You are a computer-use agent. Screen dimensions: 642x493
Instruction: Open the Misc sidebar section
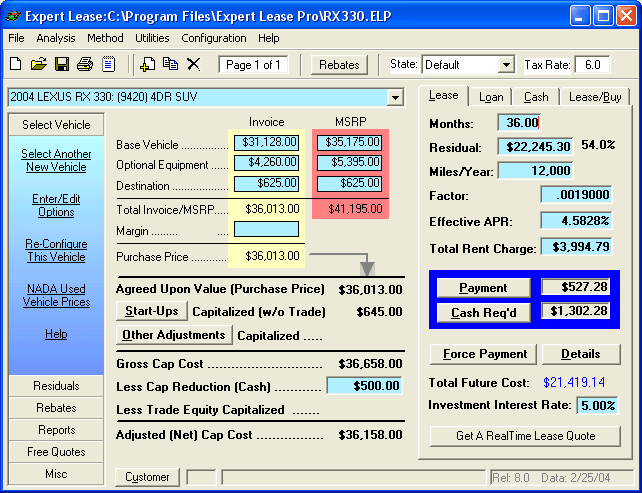pos(56,474)
